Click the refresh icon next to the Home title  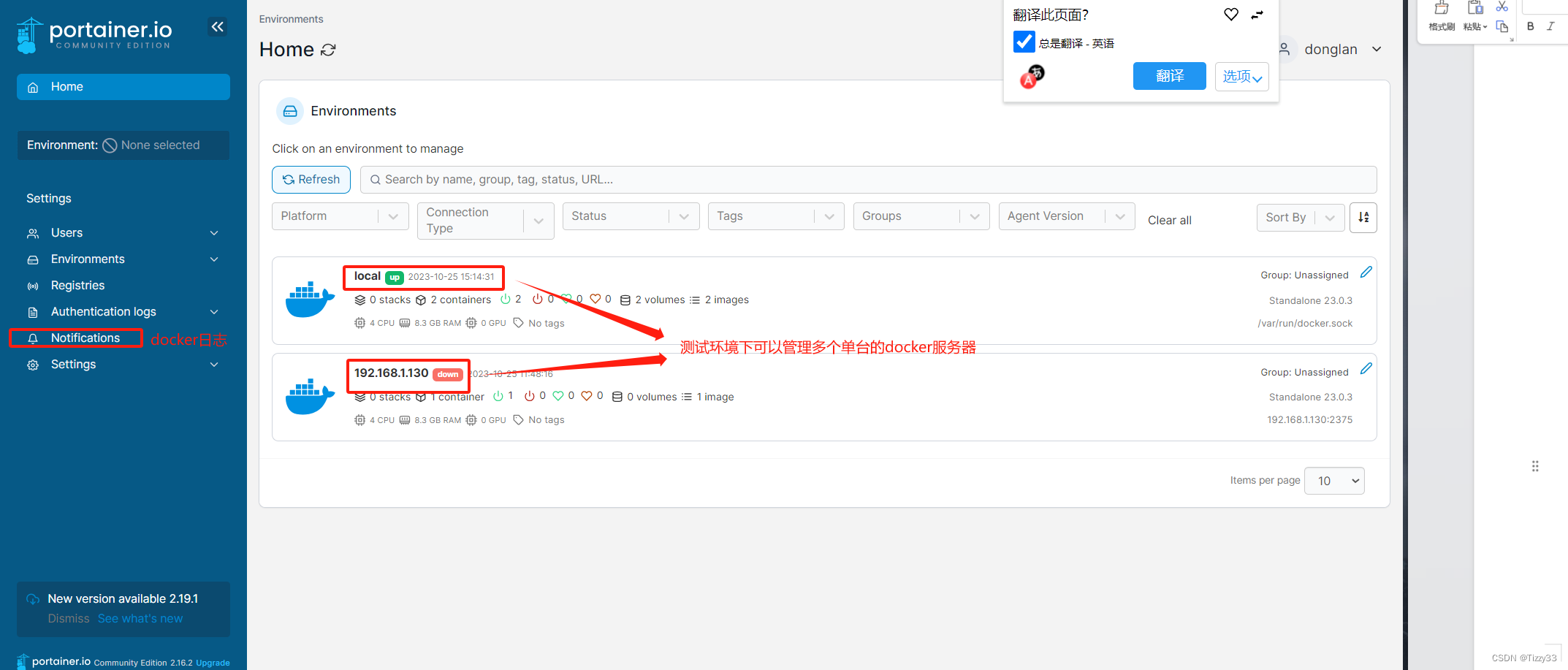(x=329, y=50)
